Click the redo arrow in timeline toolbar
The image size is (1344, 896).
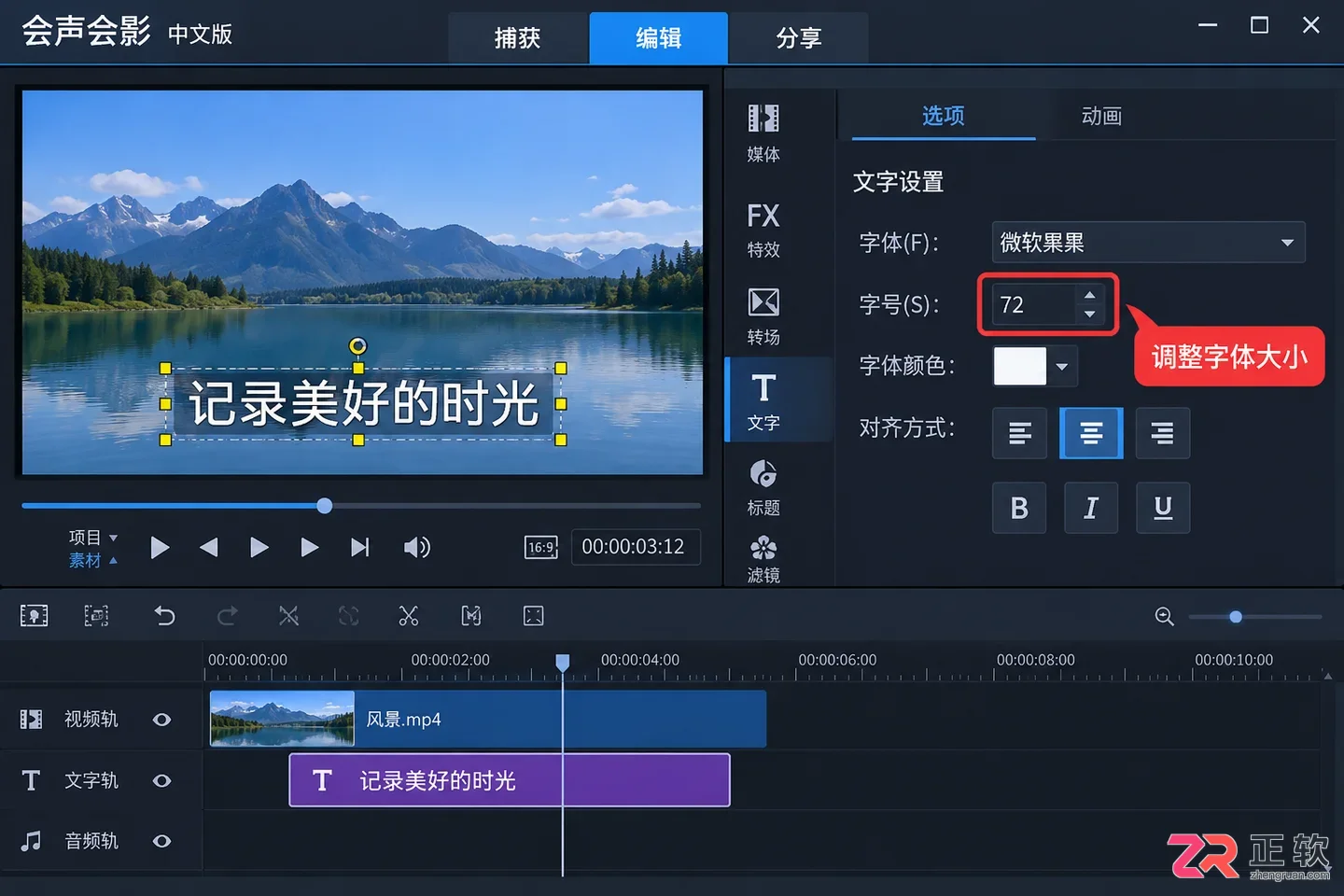(227, 616)
